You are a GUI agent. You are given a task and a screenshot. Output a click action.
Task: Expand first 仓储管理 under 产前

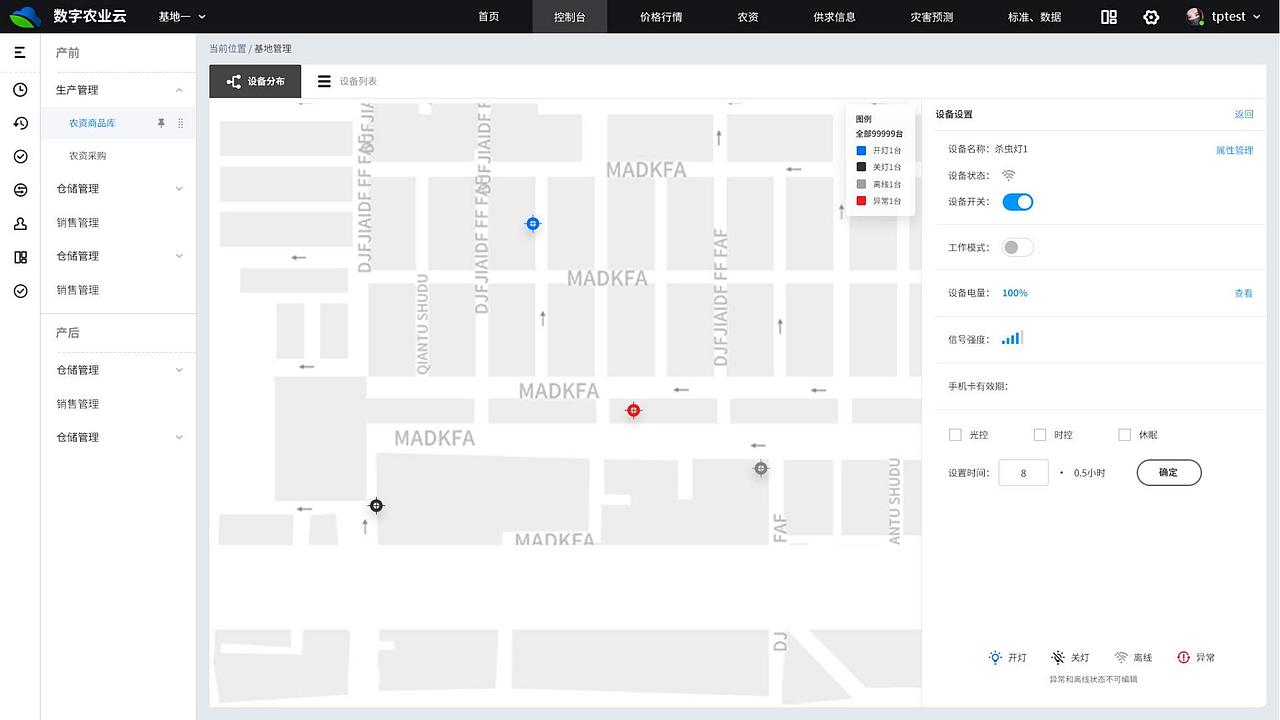179,189
